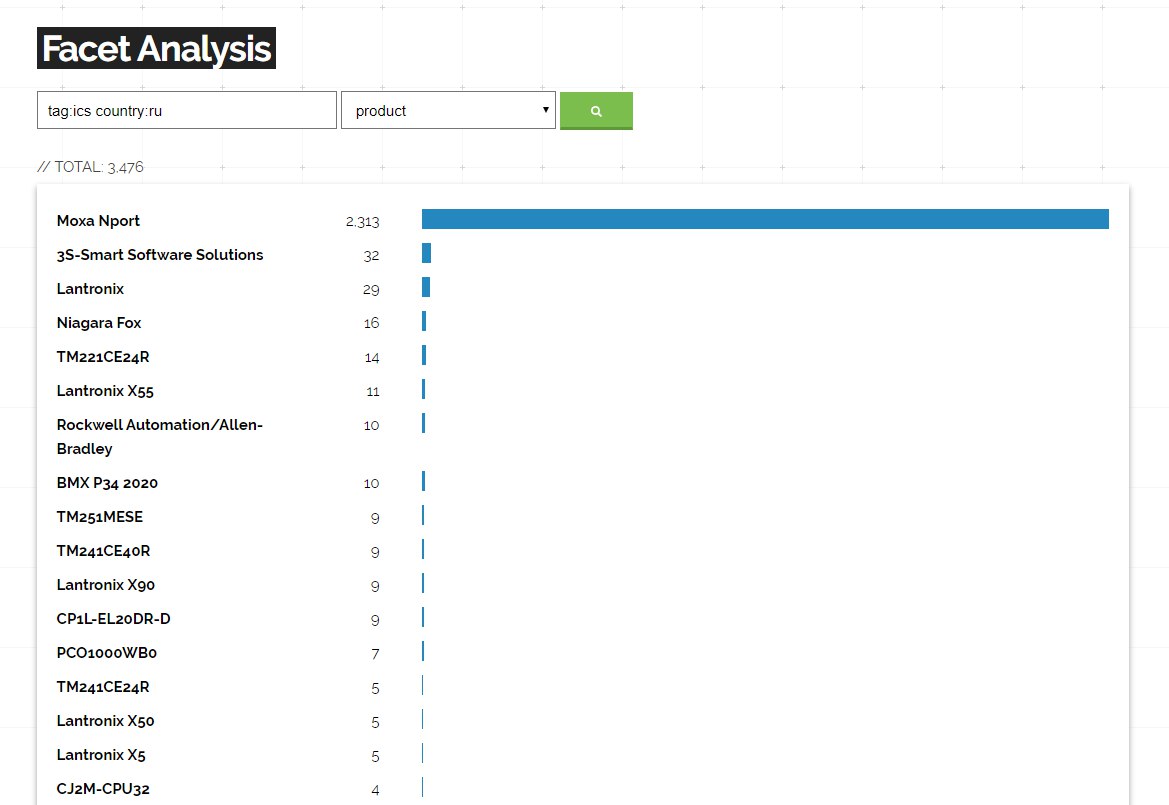Open the product facet dropdown
The width and height of the screenshot is (1169, 805).
[448, 110]
